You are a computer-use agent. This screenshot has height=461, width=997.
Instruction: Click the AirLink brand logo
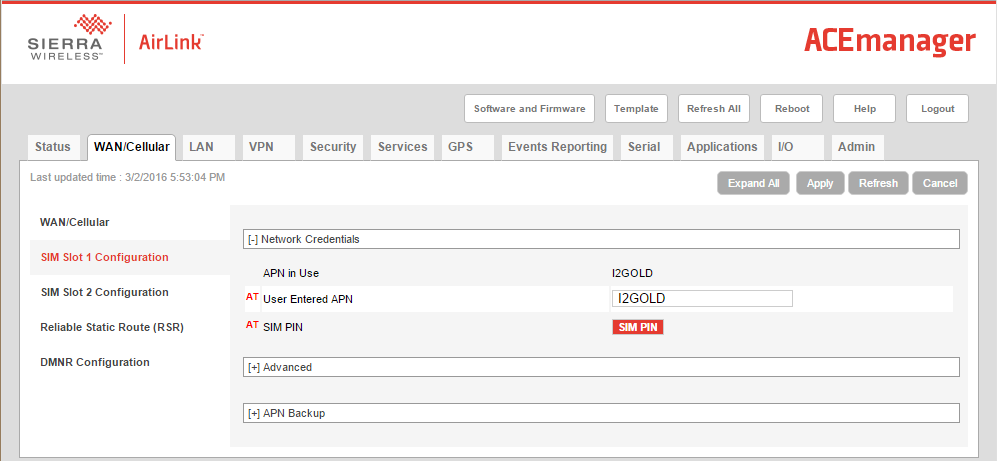(170, 43)
